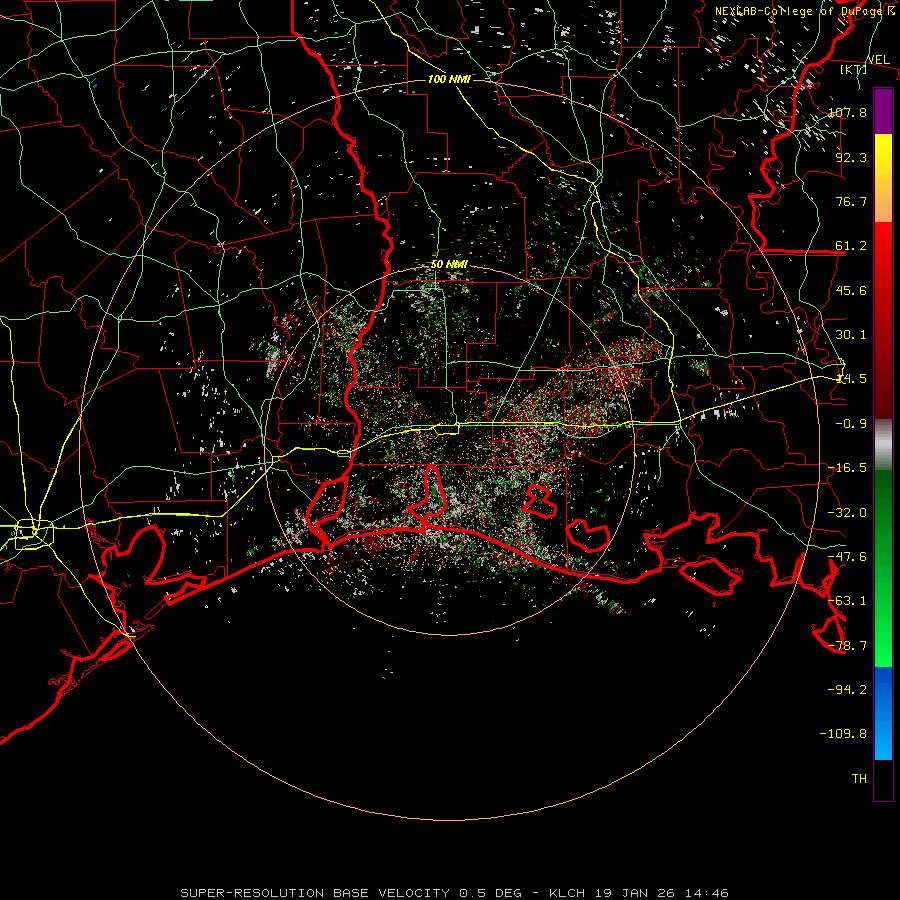Select the -47.6 scale value

(847, 557)
